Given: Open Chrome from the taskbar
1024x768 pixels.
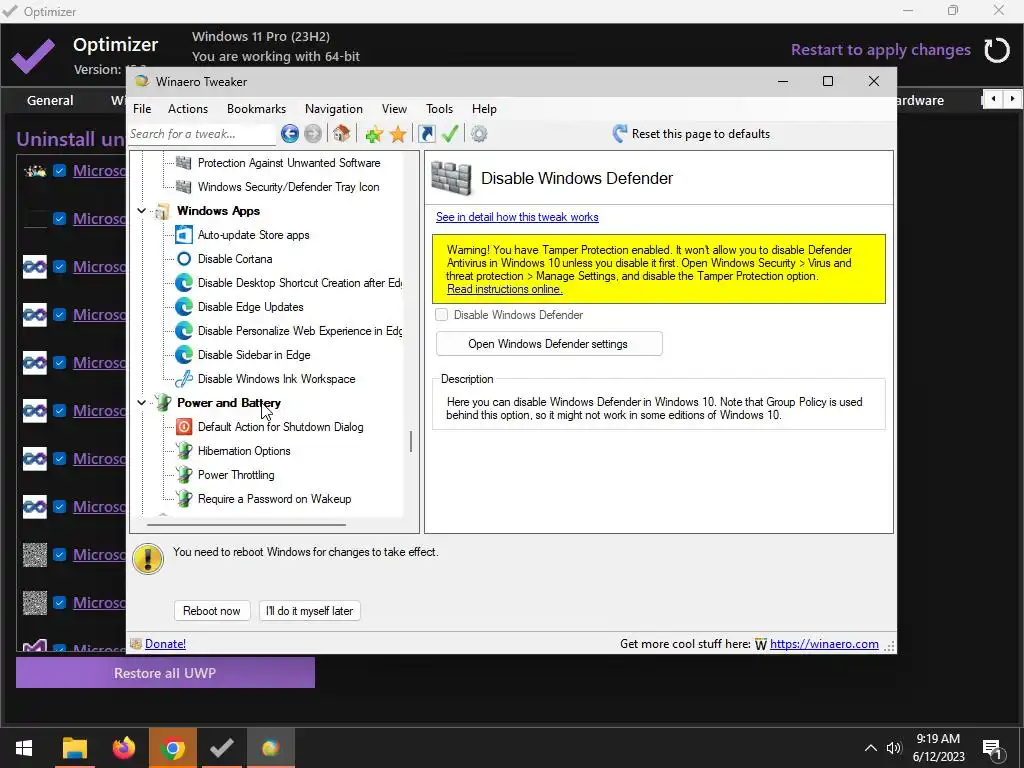Looking at the screenshot, I should click(172, 748).
